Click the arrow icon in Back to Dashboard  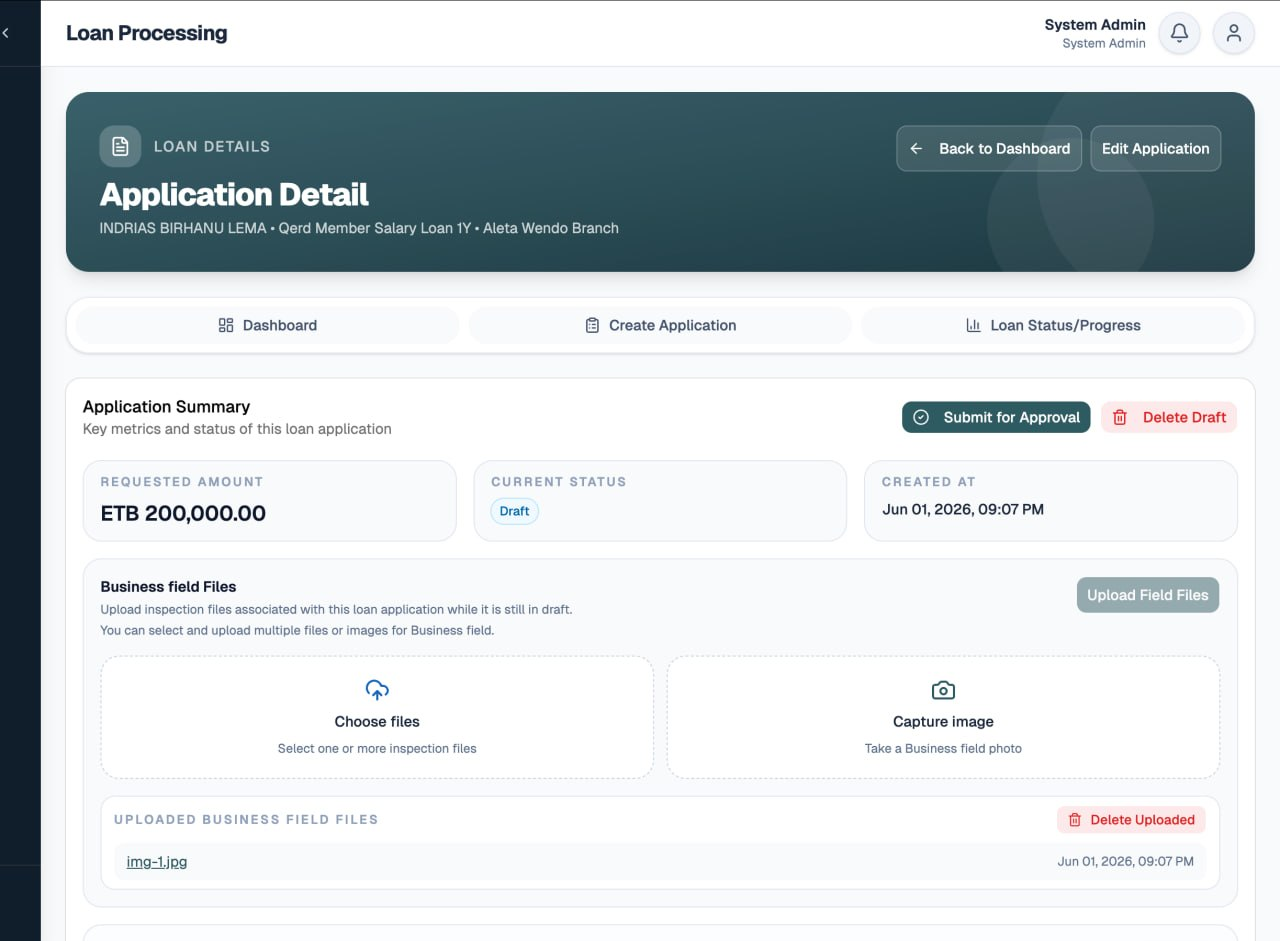[x=916, y=148]
